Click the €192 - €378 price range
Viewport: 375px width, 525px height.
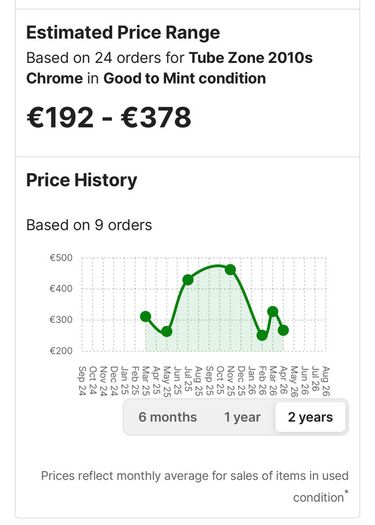point(109,118)
